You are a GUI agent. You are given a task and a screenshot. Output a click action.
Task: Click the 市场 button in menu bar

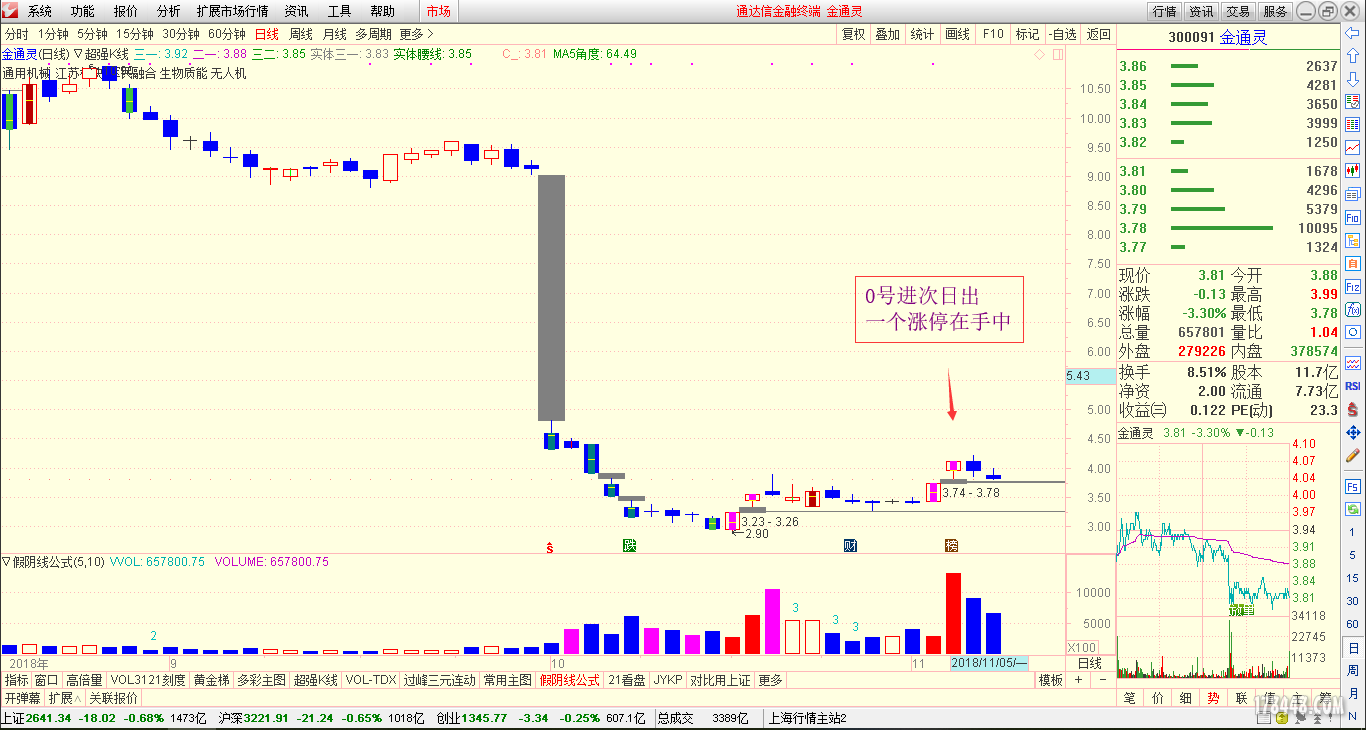[x=438, y=11]
